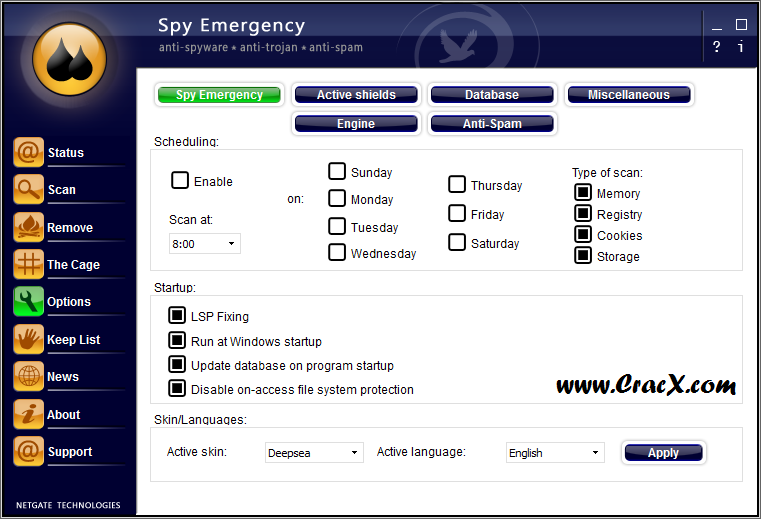Click the green Options wrench icon
761x519 pixels.
29,301
